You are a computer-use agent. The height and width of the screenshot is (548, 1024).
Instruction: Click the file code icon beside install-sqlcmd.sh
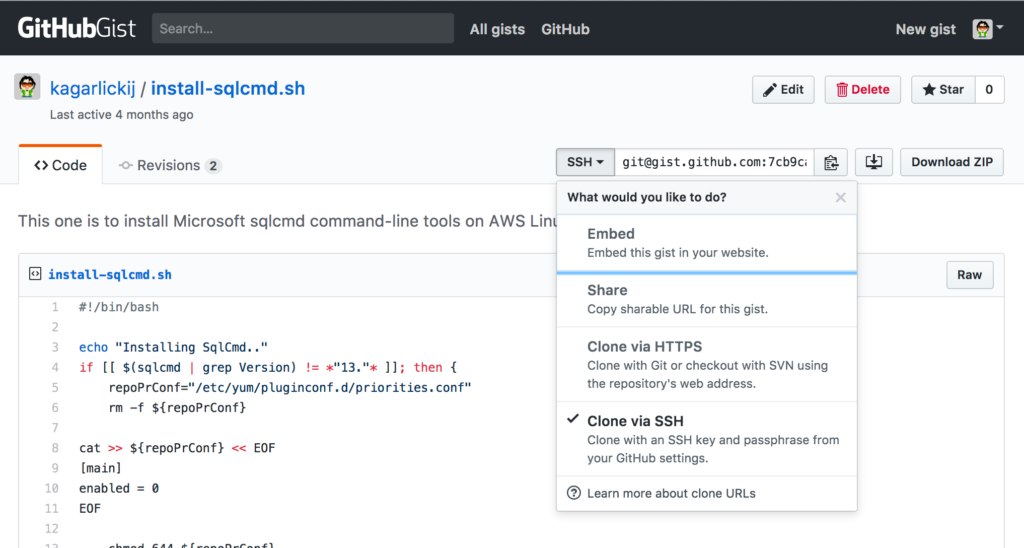pos(34,274)
